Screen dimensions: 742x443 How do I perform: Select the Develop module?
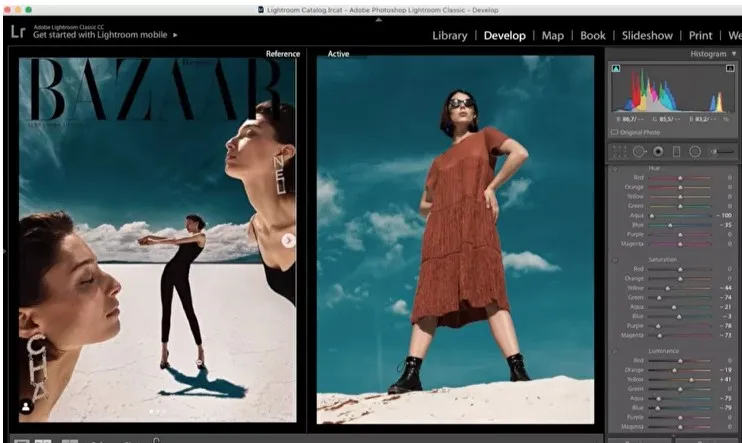click(x=504, y=35)
